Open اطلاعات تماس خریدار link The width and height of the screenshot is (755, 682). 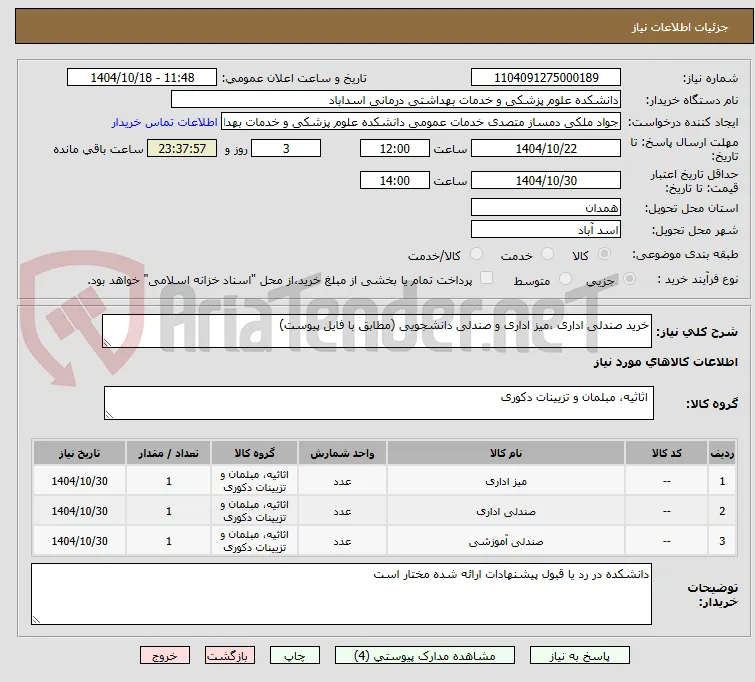[165, 122]
